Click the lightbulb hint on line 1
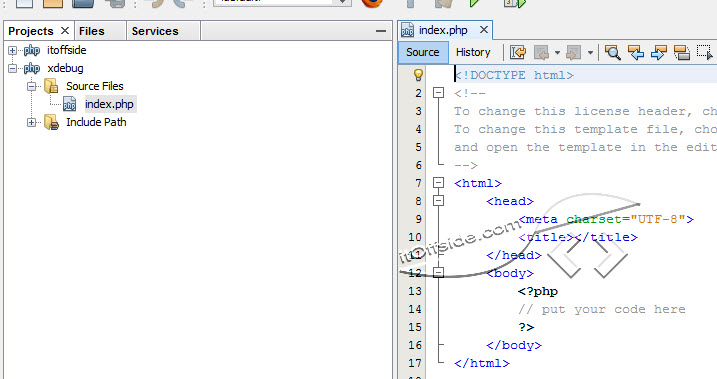Viewport: 717px width, 379px height. [418, 75]
